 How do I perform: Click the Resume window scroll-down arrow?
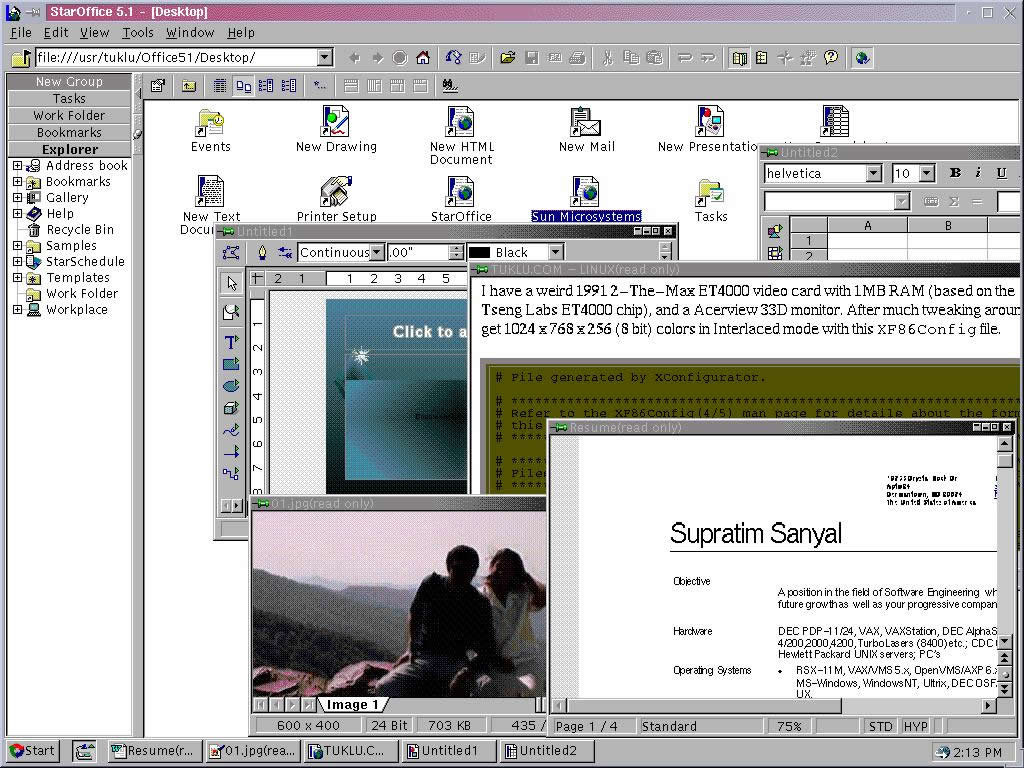click(1005, 642)
